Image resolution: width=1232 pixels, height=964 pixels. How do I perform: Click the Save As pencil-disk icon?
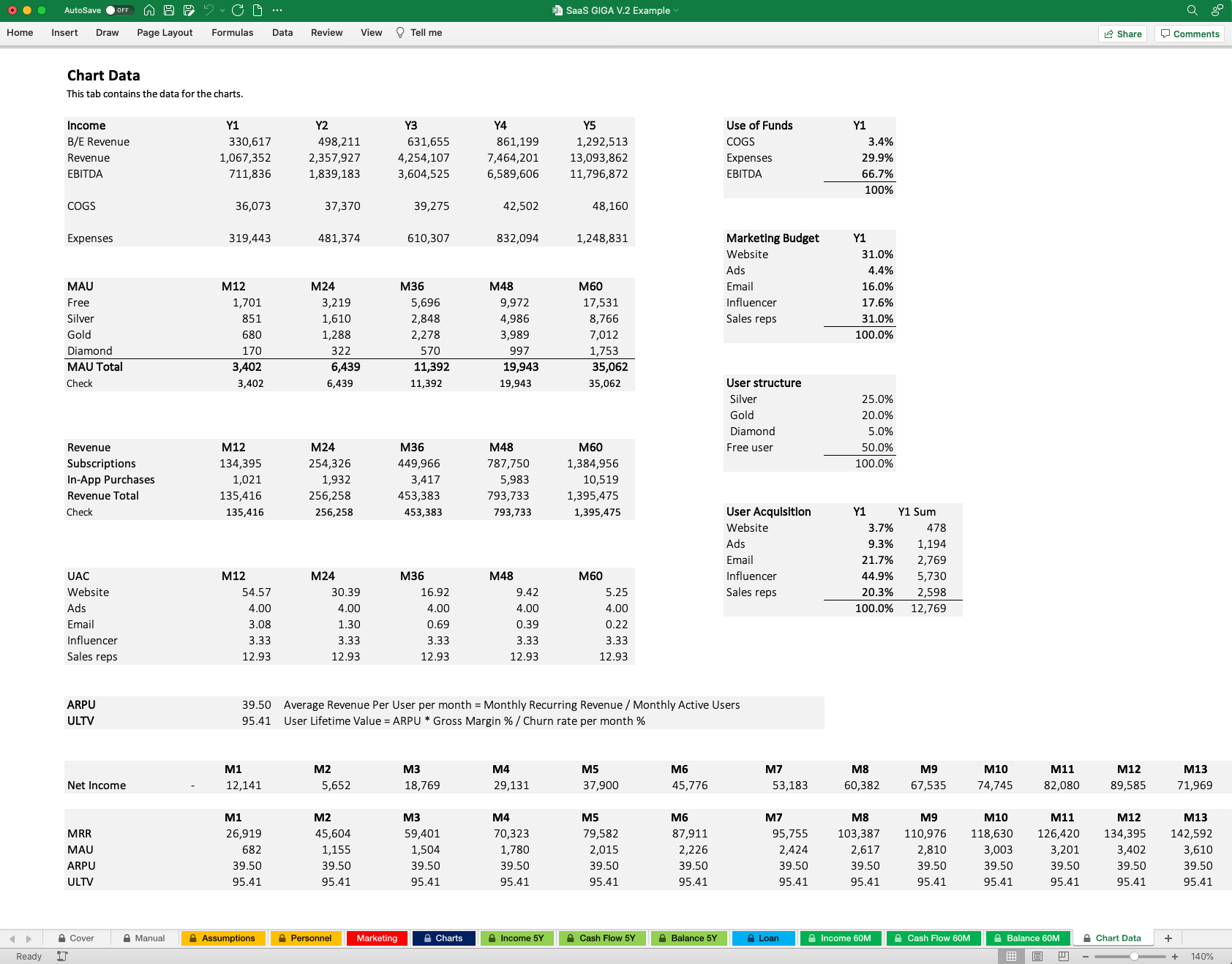[x=189, y=10]
